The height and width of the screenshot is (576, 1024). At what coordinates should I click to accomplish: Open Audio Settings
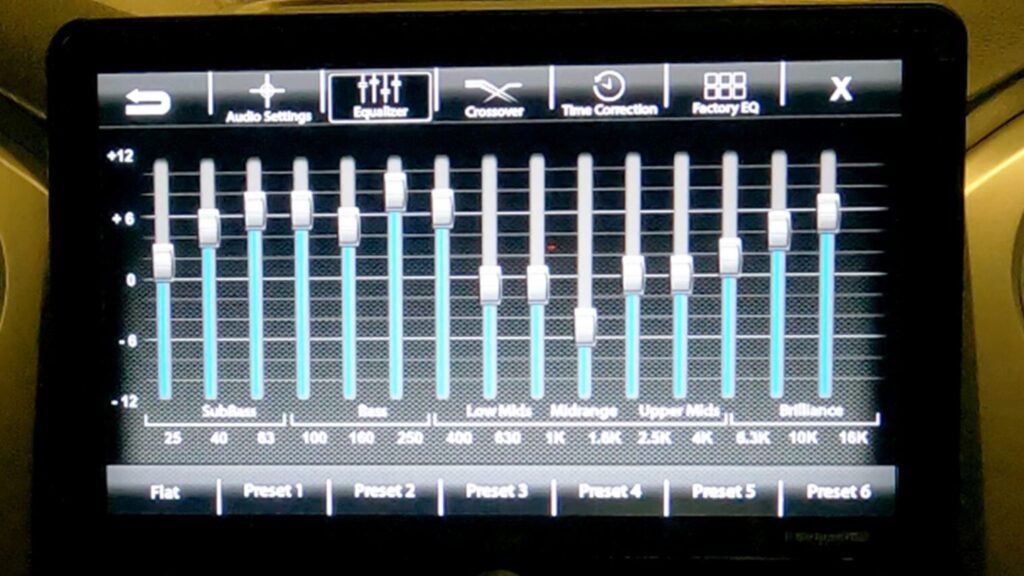click(x=267, y=97)
